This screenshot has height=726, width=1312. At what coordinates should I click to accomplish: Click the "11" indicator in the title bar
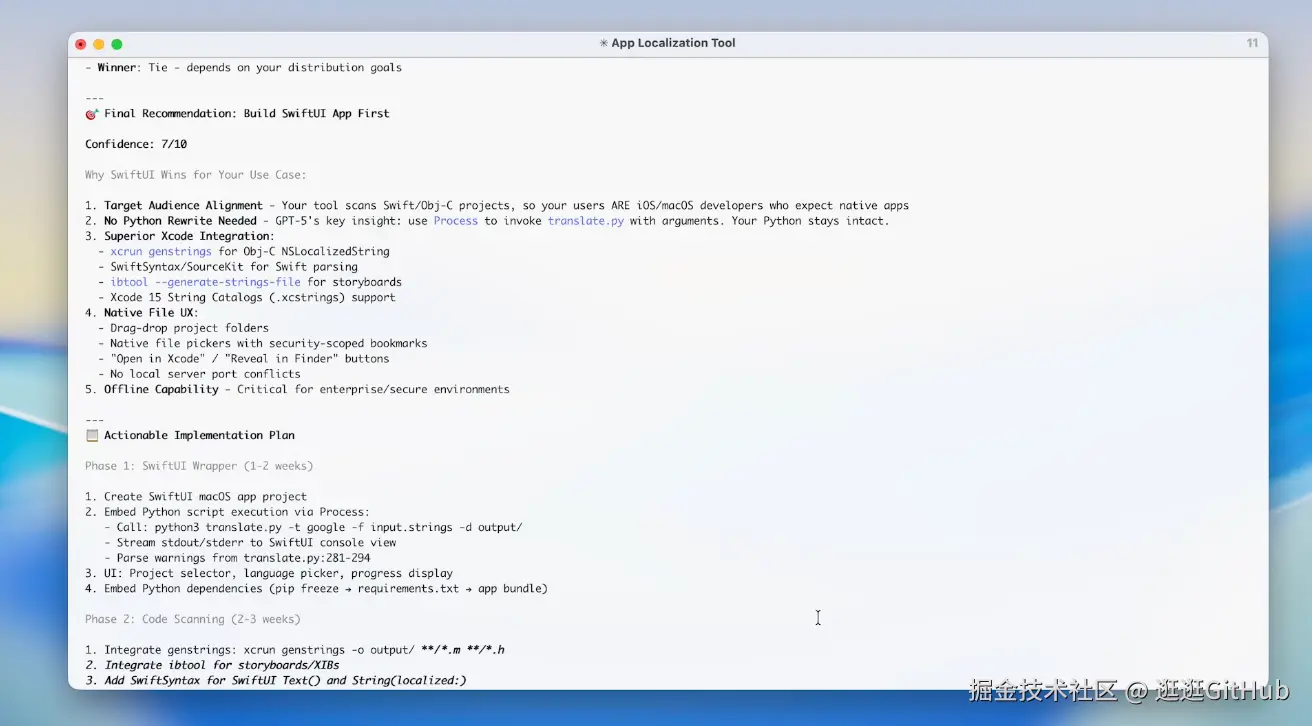click(x=1252, y=44)
